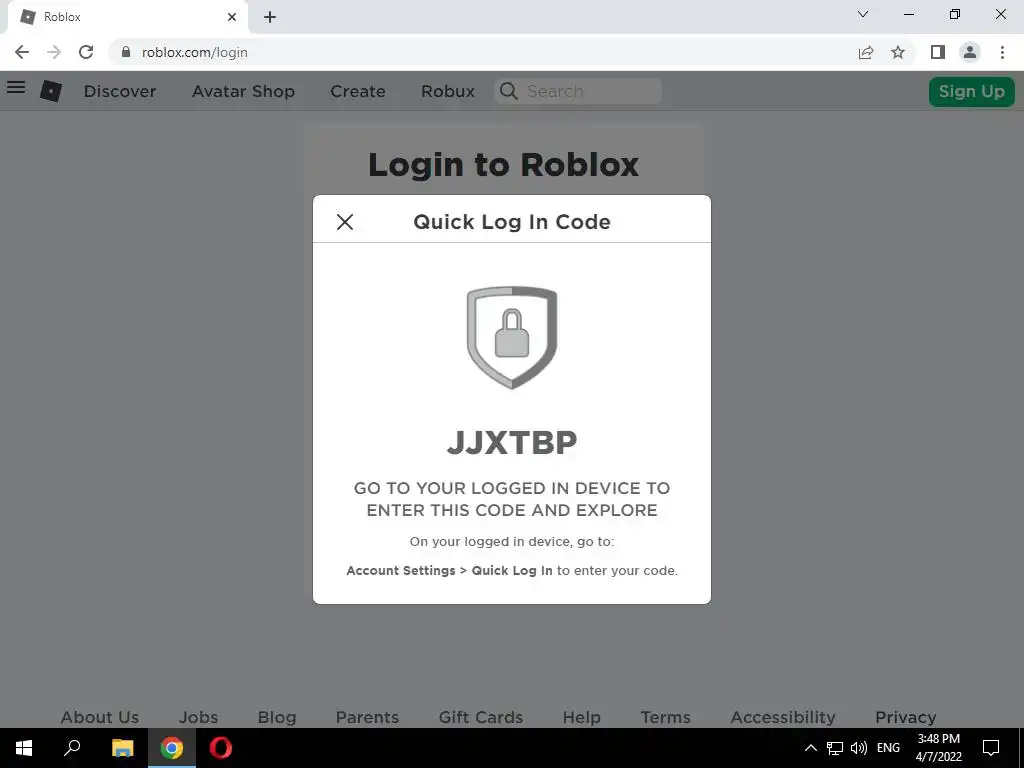1024x768 pixels.
Task: Toggle Chrome side panel
Action: click(x=938, y=52)
